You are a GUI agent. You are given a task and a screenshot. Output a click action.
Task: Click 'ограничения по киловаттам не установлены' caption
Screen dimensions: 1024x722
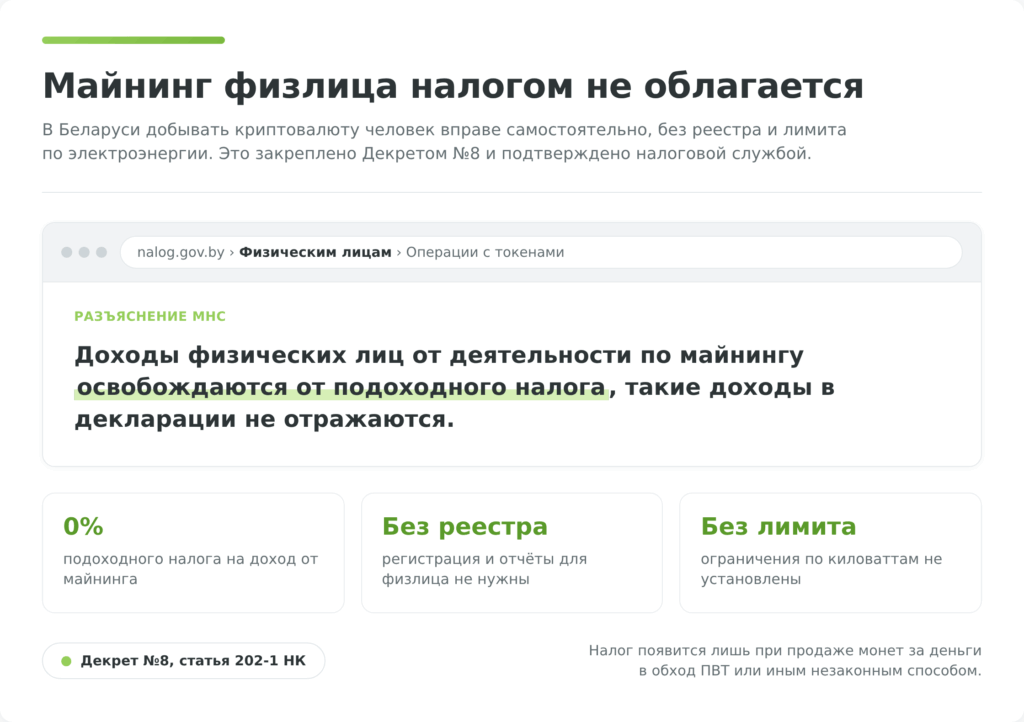pos(821,569)
